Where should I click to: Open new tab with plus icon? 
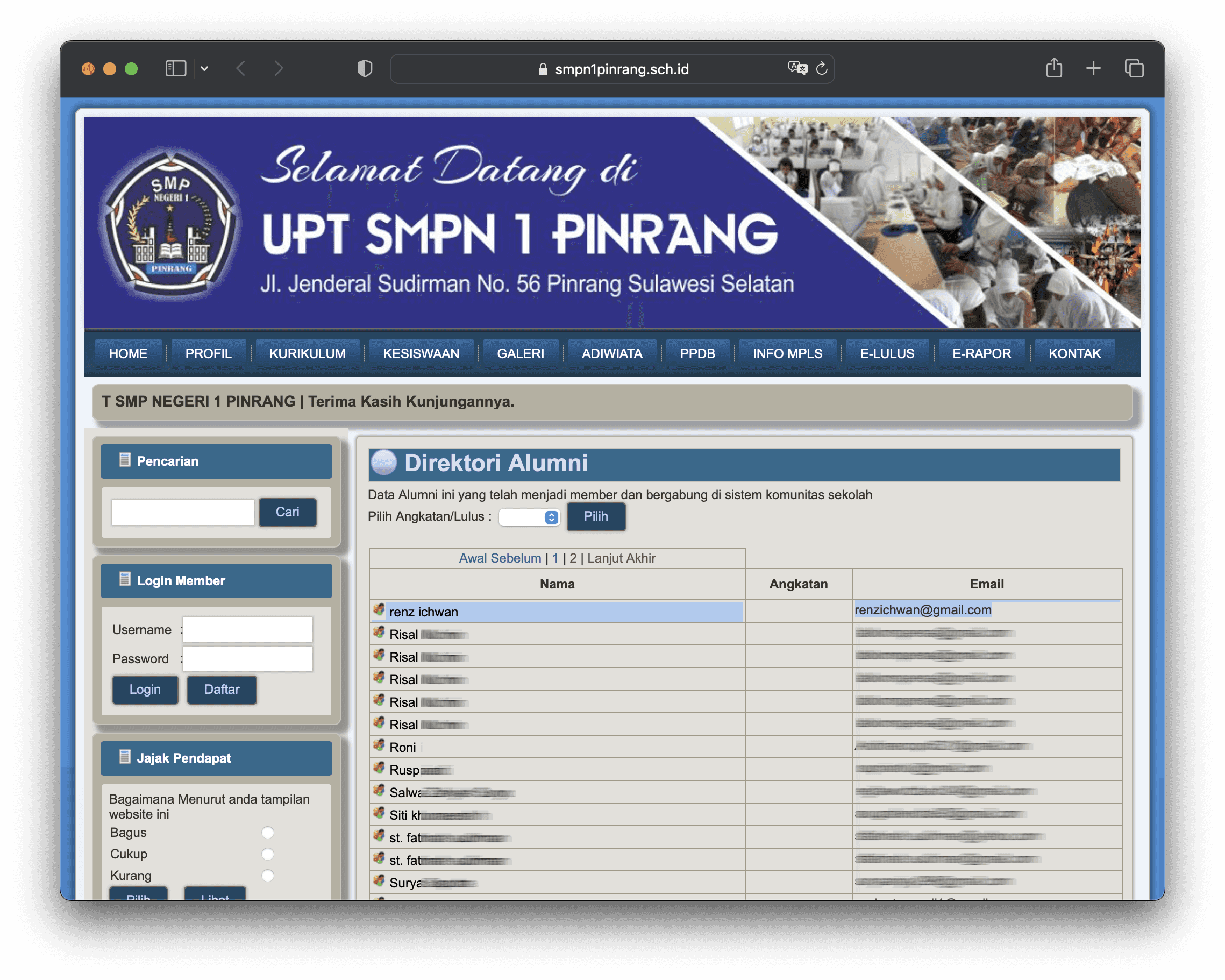[1093, 69]
